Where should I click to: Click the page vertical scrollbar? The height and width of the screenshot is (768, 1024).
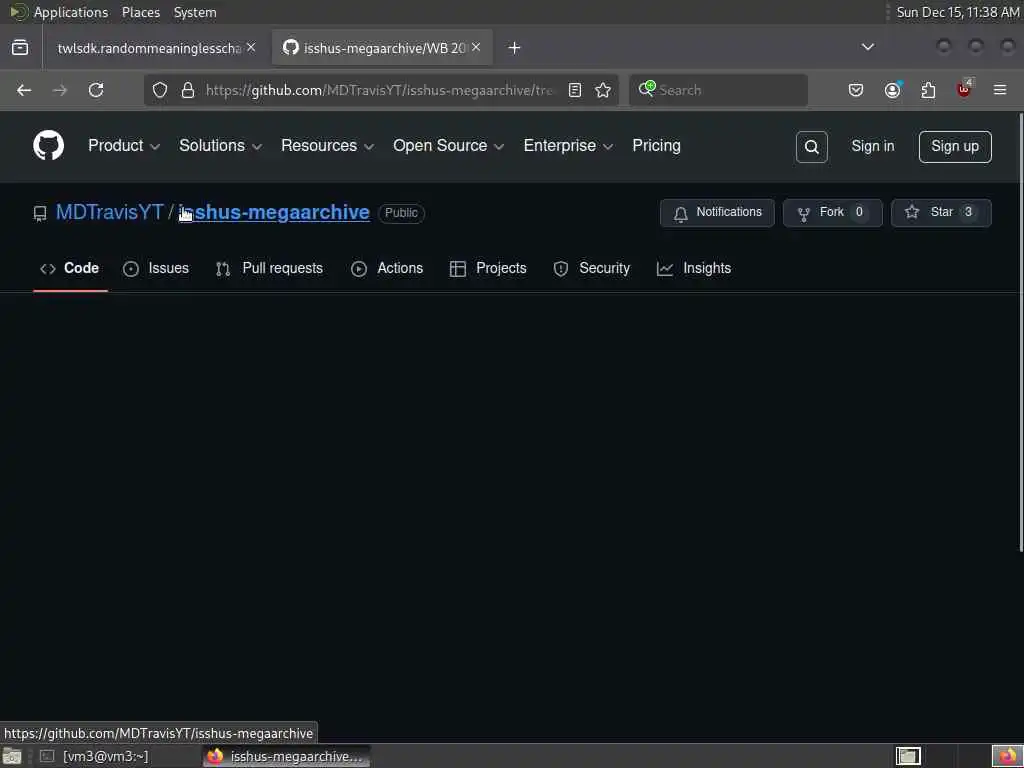tap(1020, 333)
